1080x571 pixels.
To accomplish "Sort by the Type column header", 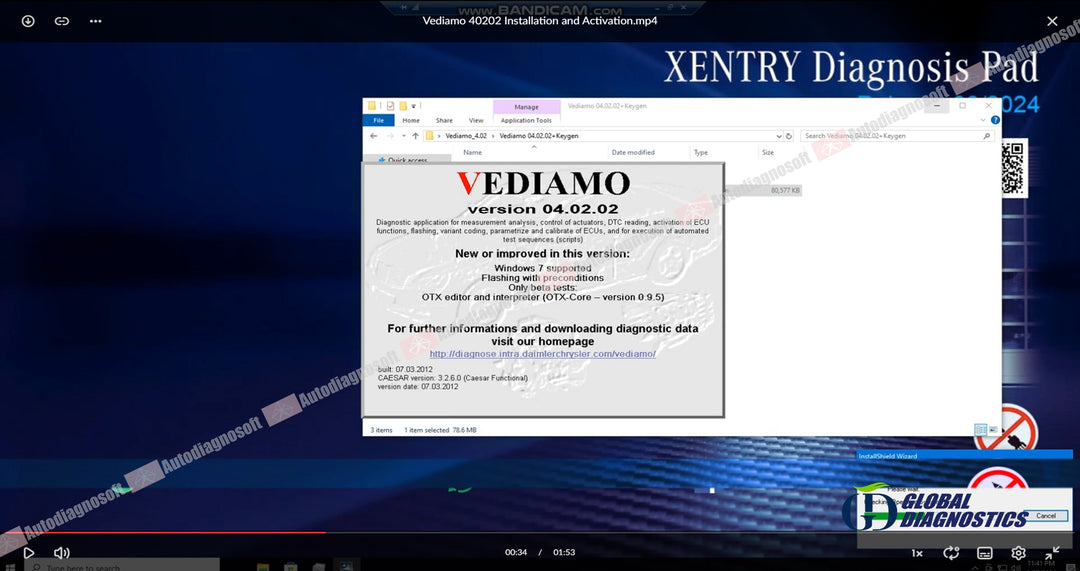I will [700, 152].
